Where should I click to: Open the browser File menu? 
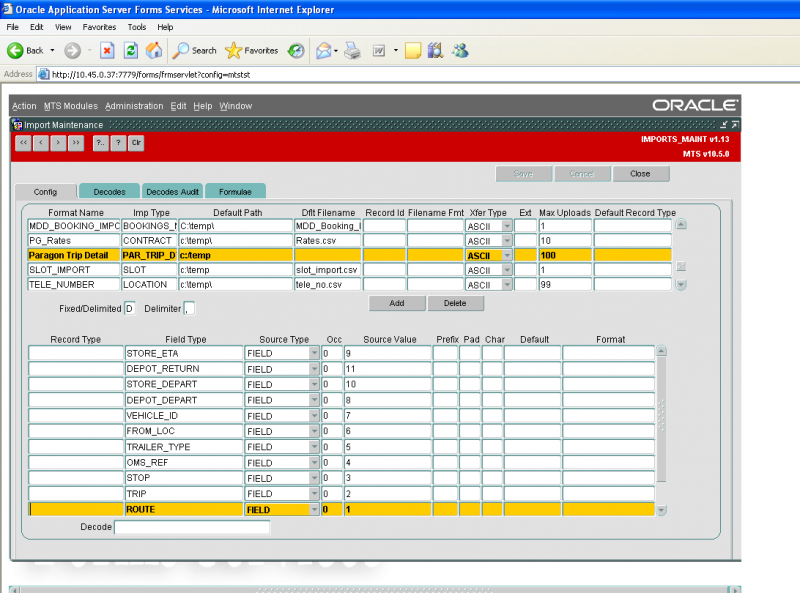13,27
